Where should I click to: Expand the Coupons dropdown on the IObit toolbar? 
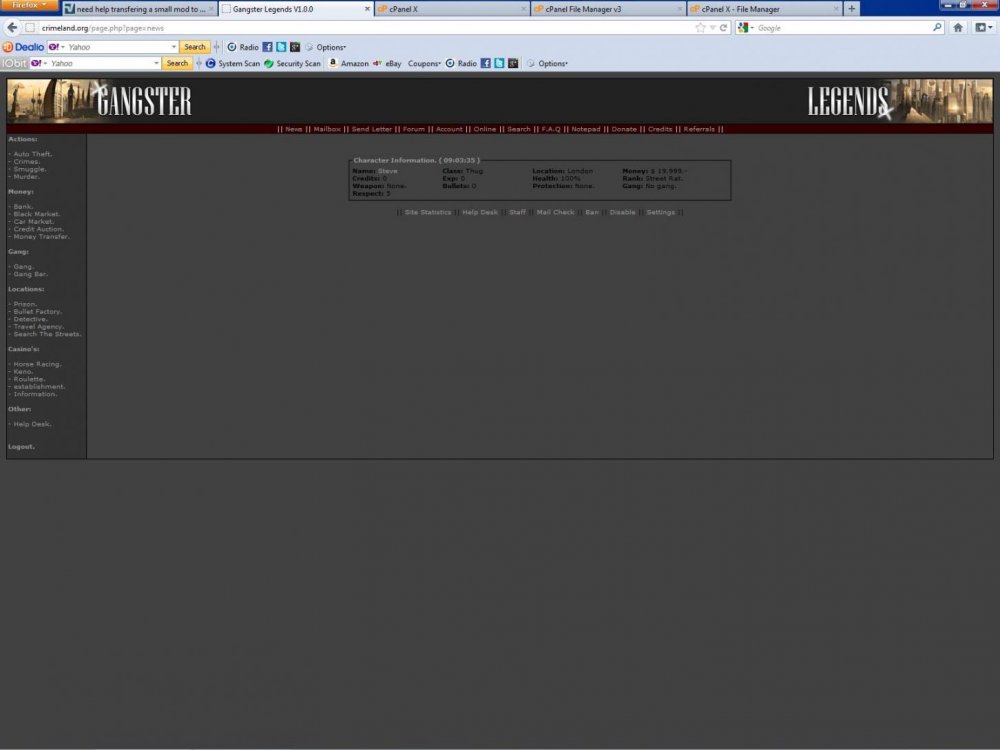[422, 63]
